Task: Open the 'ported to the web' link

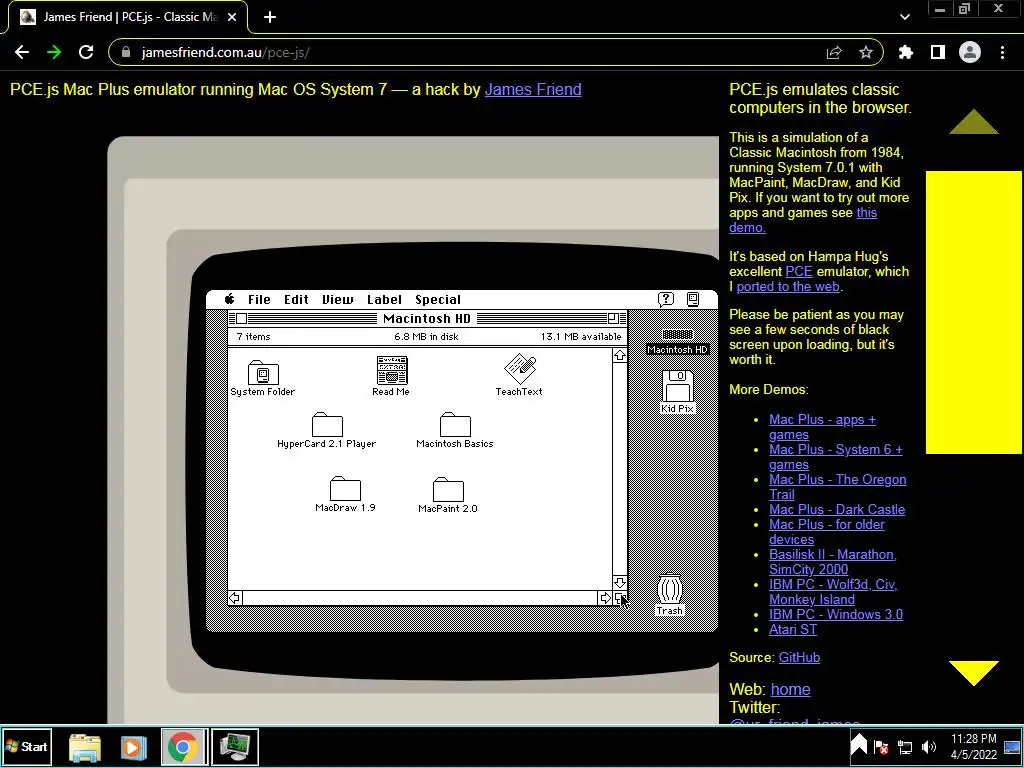Action: point(788,286)
